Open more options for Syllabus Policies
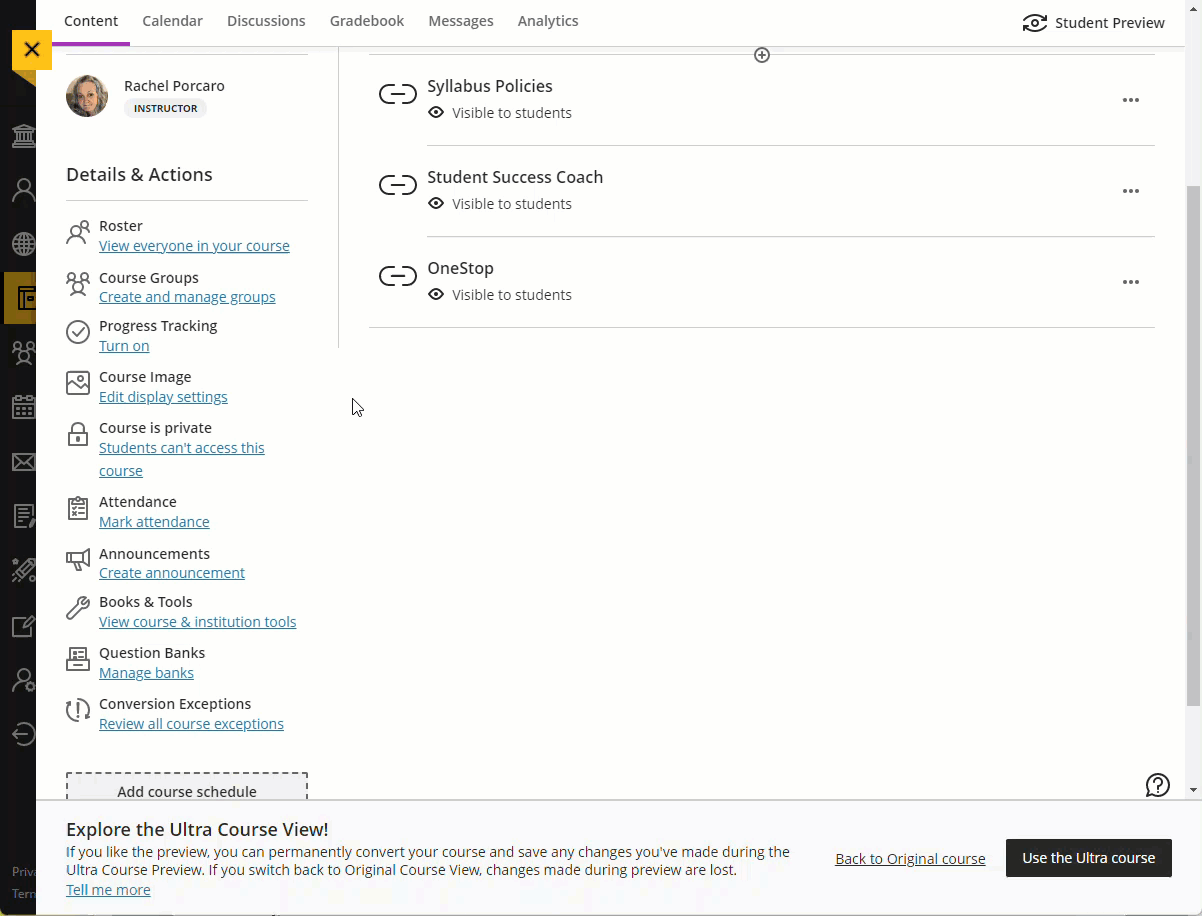Viewport: 1202px width, 916px height. click(1130, 100)
